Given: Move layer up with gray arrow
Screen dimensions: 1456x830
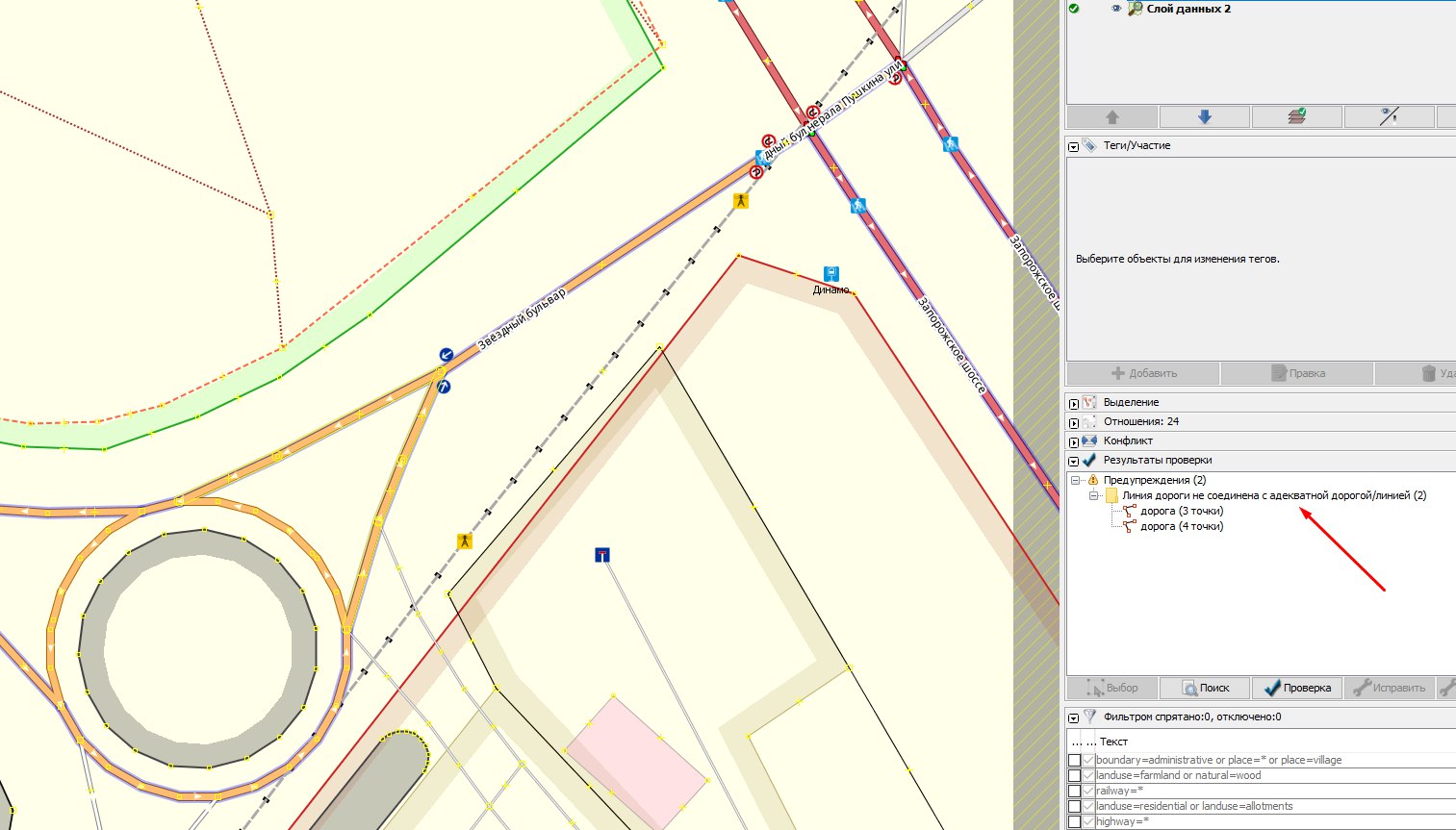Looking at the screenshot, I should [1112, 117].
